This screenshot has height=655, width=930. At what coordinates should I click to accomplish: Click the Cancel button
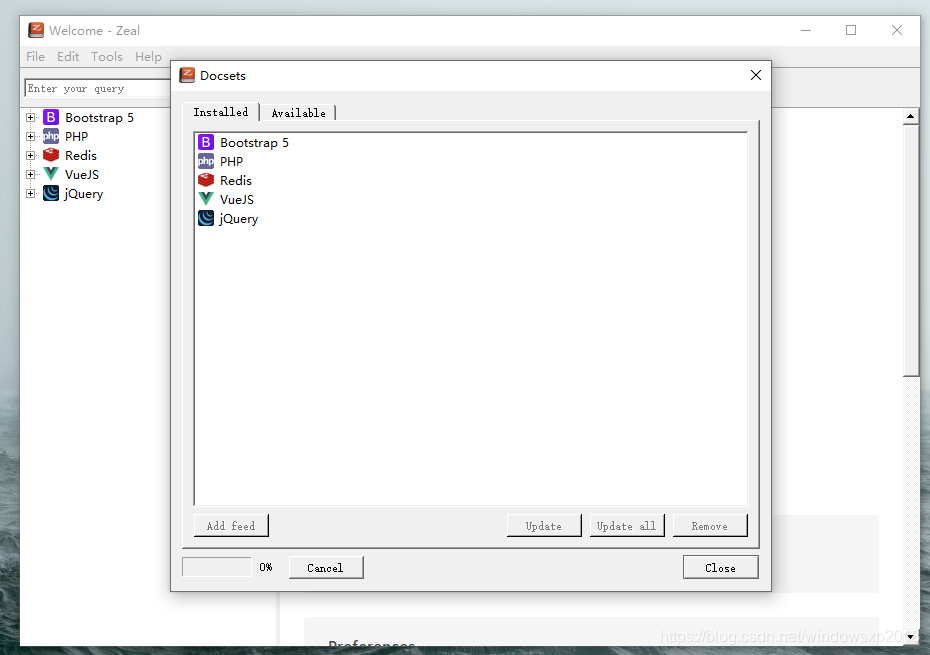coord(326,567)
